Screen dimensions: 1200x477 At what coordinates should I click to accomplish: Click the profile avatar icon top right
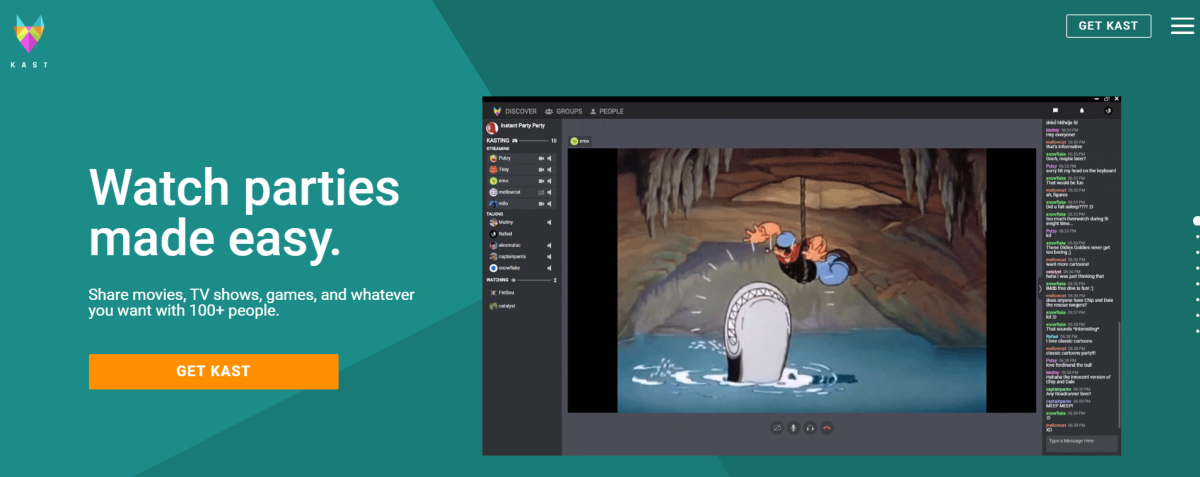pos(1108,110)
